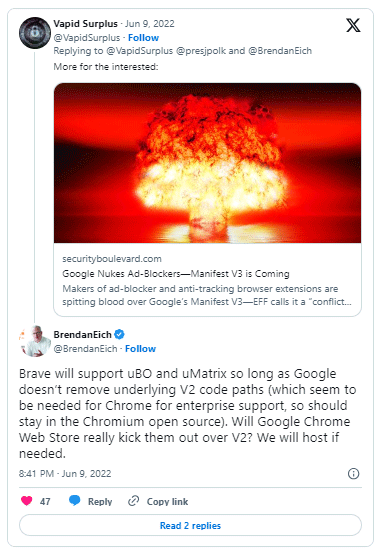Open Vapid Surplus profile avatar

tap(35, 33)
